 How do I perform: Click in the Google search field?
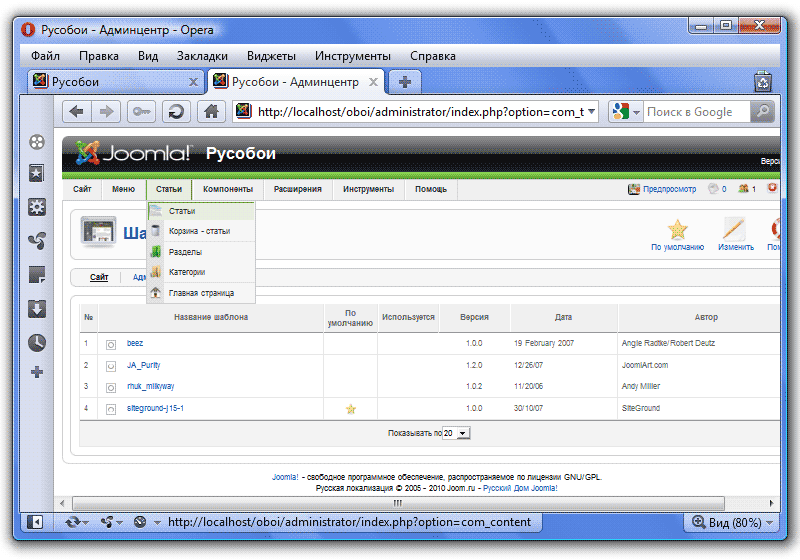pos(694,112)
